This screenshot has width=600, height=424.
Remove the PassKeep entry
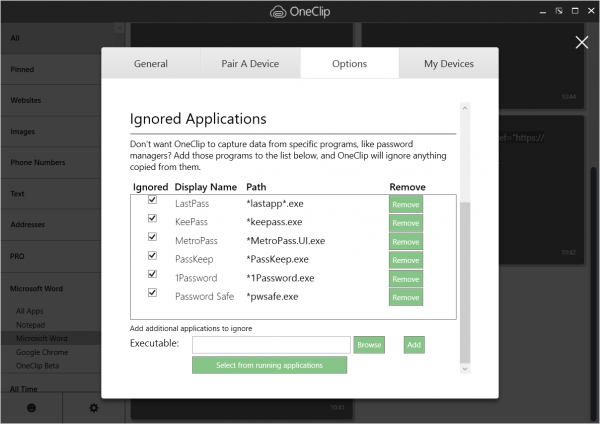[x=406, y=260]
